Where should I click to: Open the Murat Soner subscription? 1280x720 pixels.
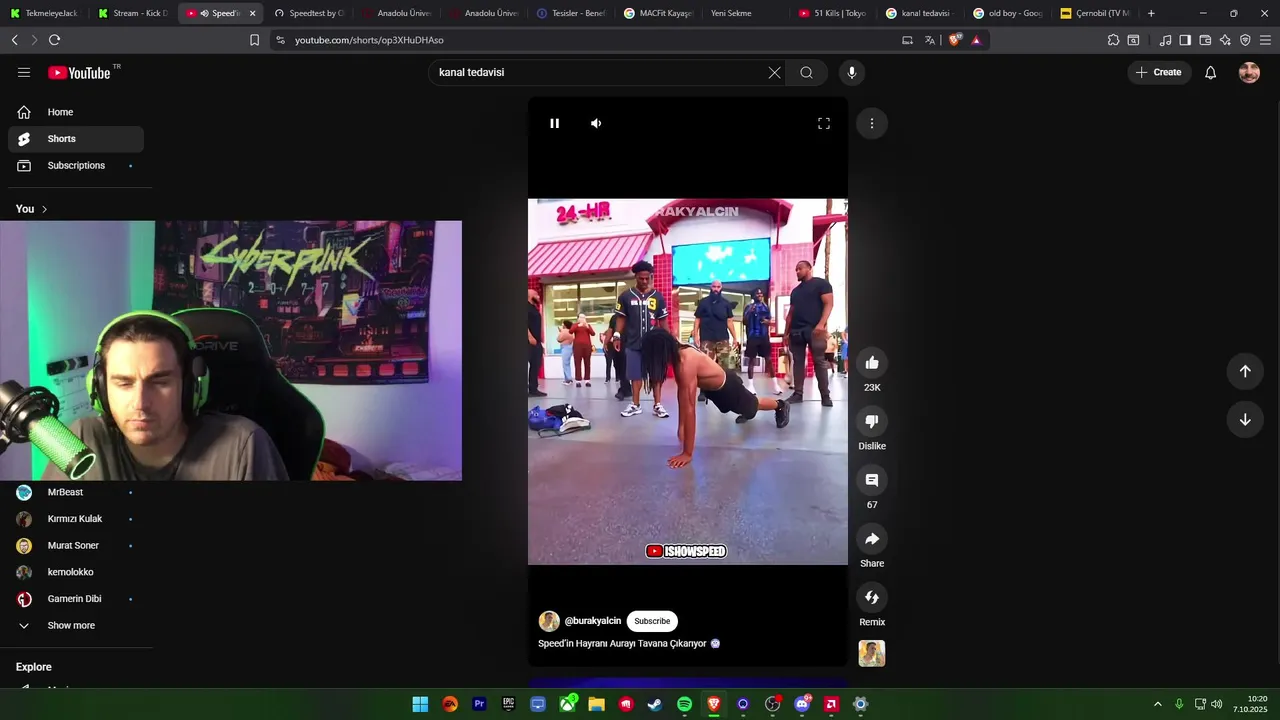(76, 545)
